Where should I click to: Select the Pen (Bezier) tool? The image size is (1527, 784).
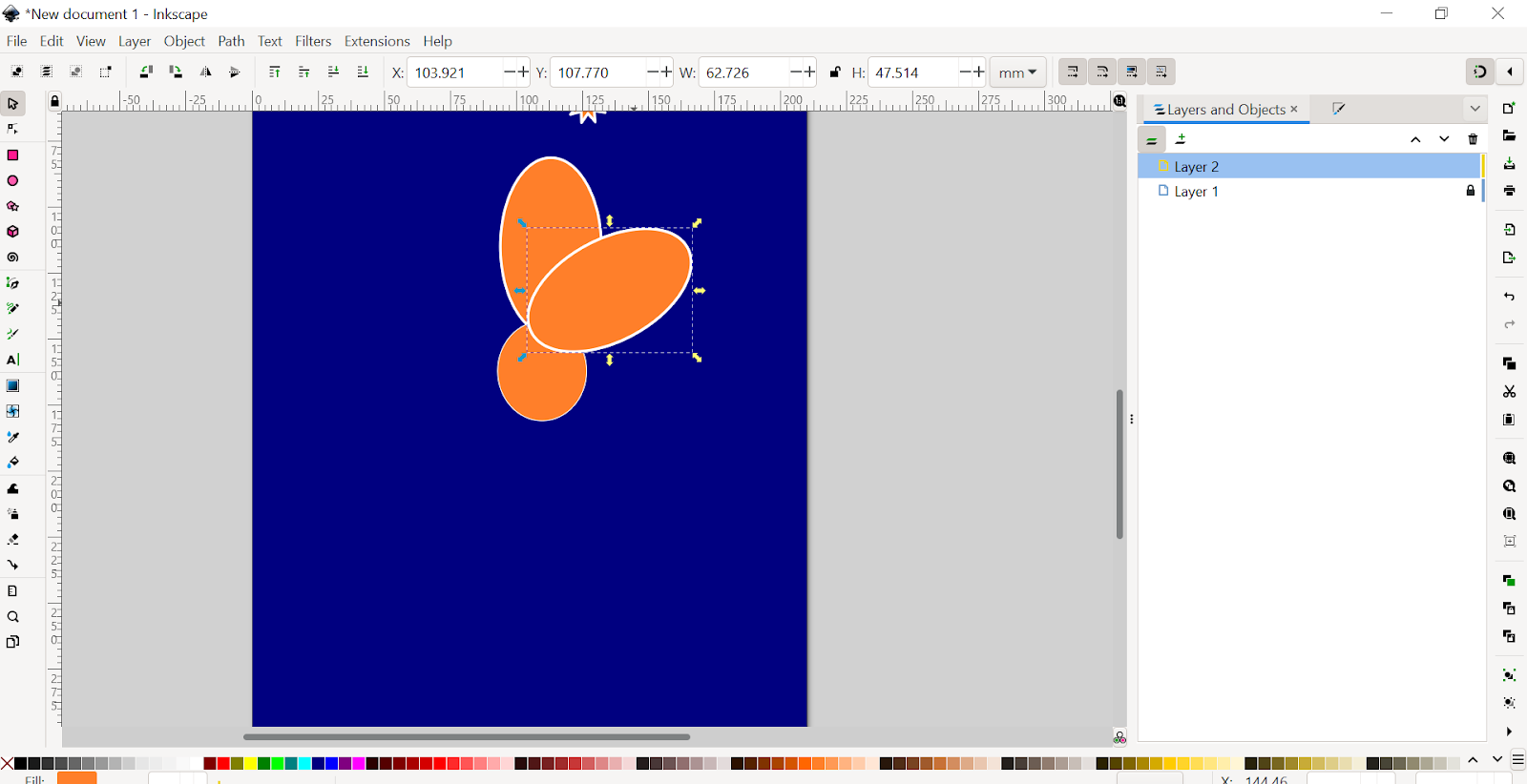[x=12, y=283]
